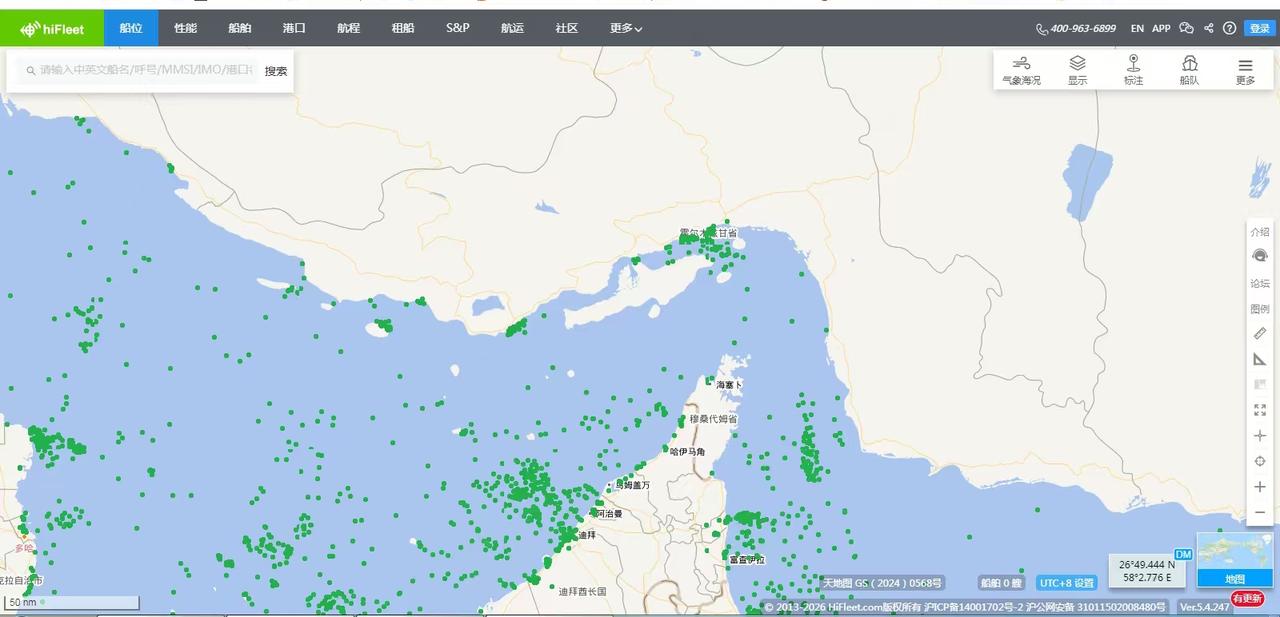Expand the 更多 dropdown in navigation bar
1280x617 pixels.
click(626, 28)
